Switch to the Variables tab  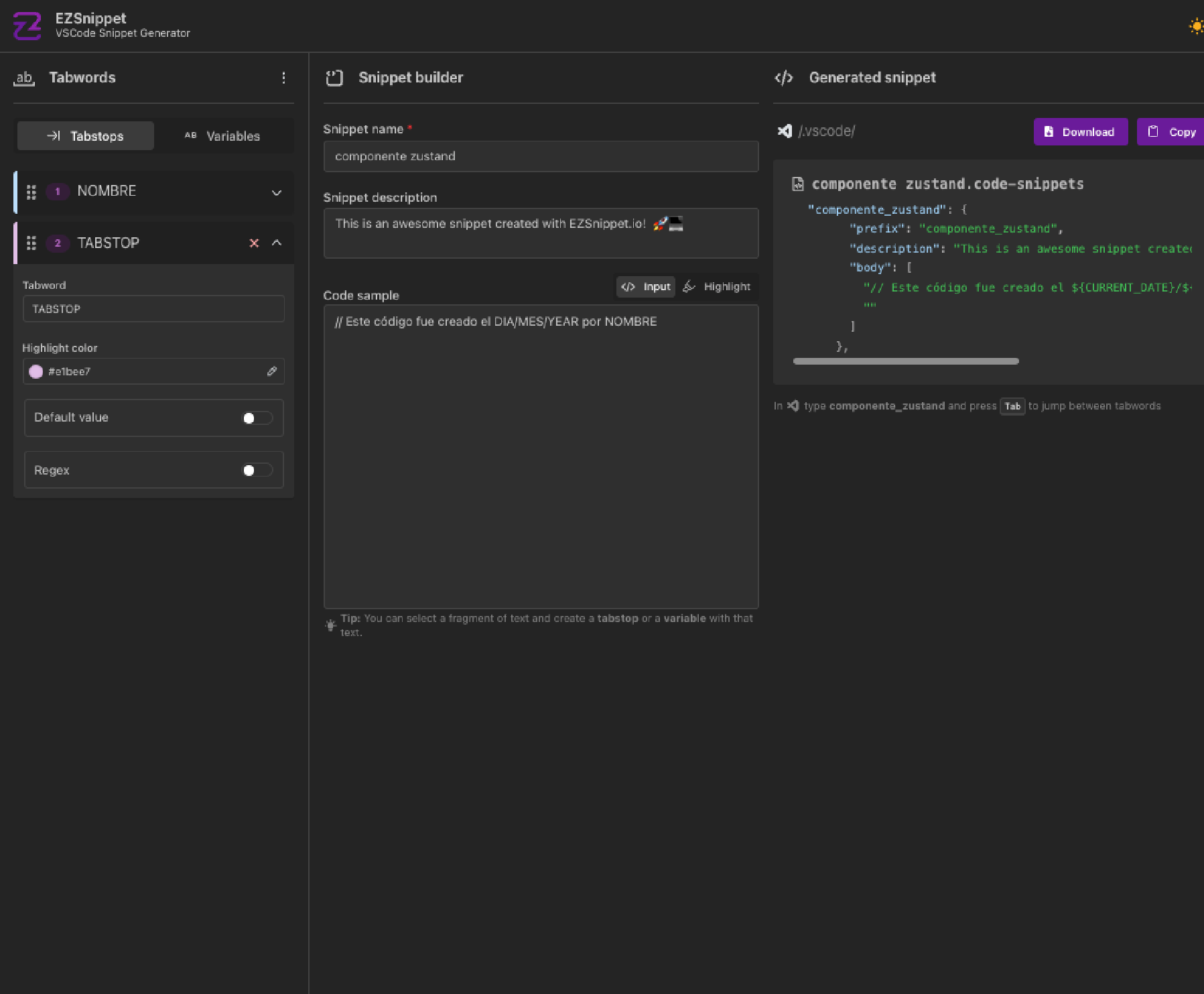pos(224,135)
